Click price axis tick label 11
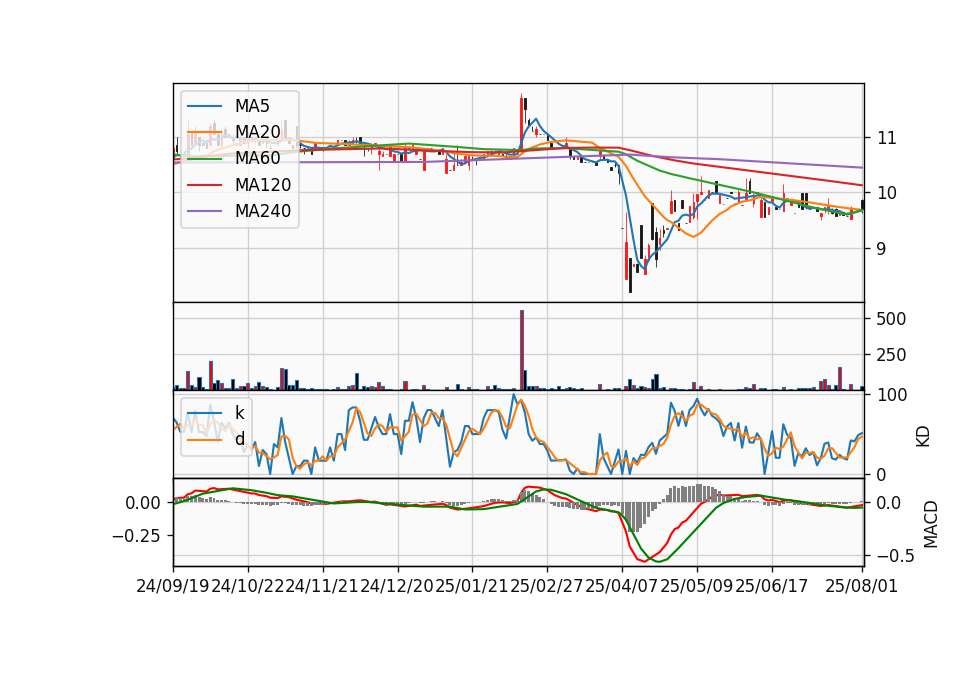Viewport: 960px width, 690px height. (x=887, y=138)
